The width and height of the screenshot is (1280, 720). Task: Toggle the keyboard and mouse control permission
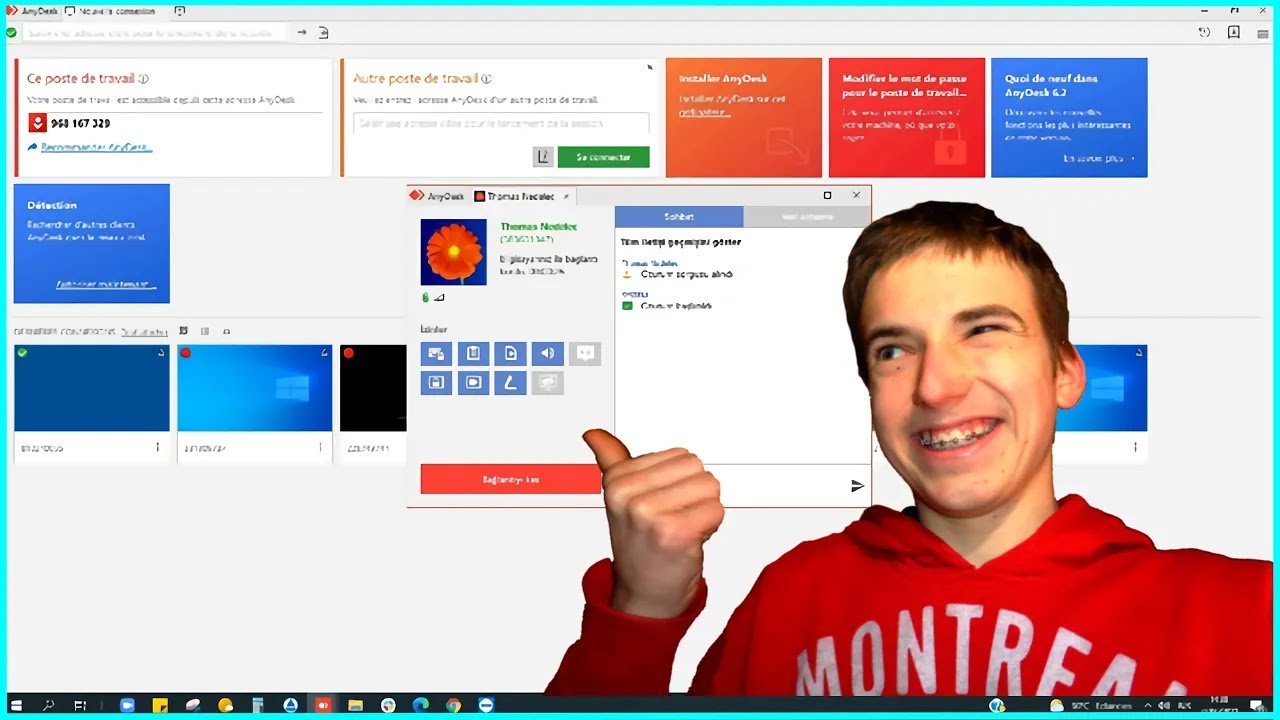[436, 353]
